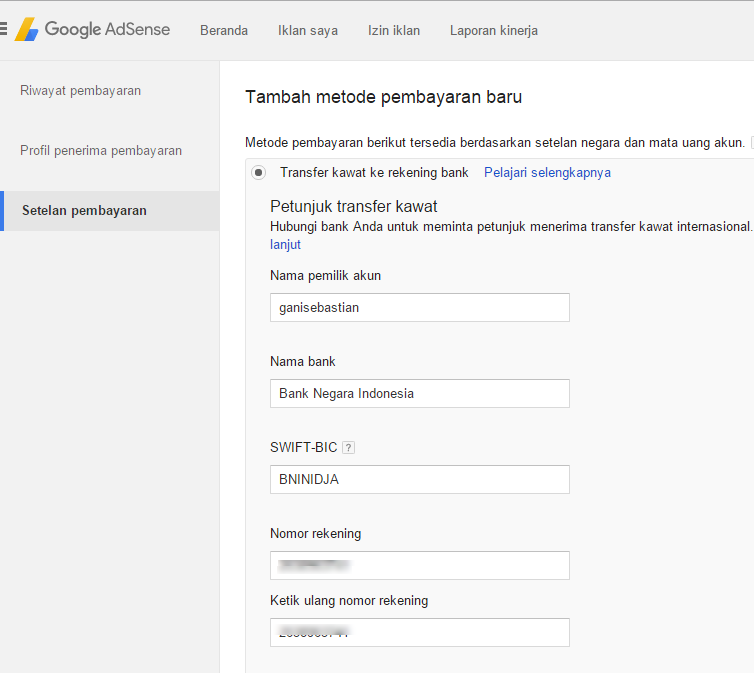Focus the Nama pemilik akun field
Image resolution: width=754 pixels, height=673 pixels.
point(420,307)
